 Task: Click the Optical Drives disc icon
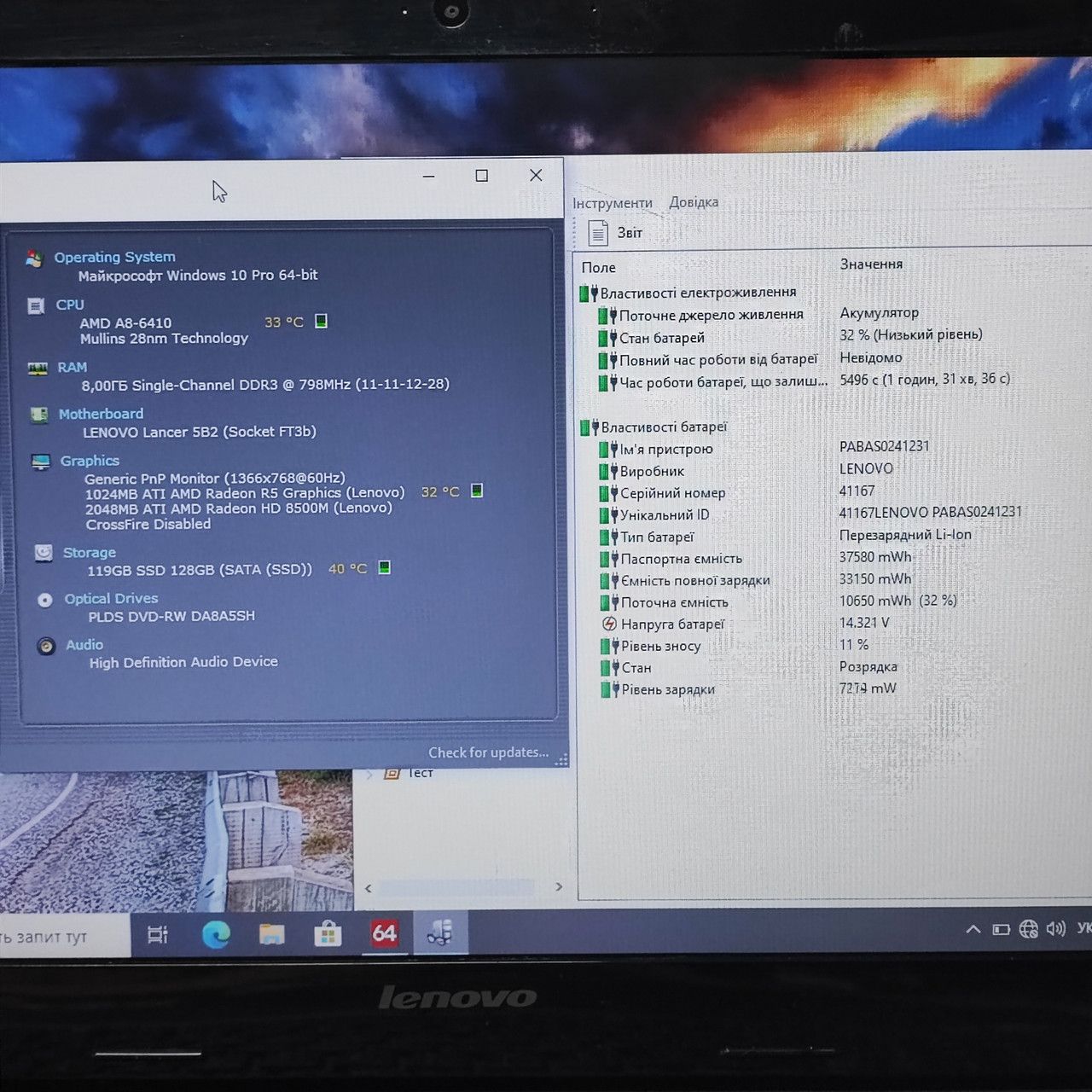pyautogui.click(x=45, y=600)
